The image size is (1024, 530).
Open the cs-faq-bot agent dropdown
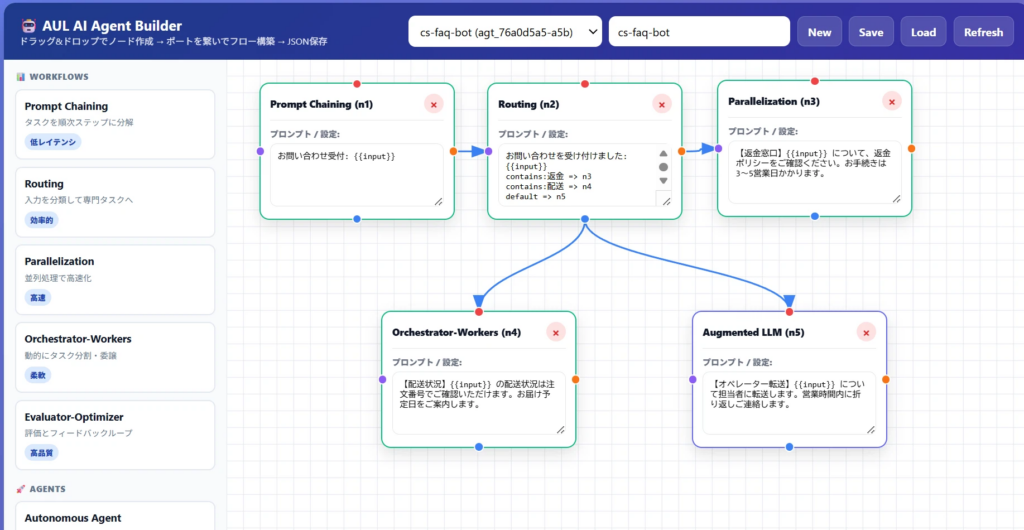coord(505,32)
